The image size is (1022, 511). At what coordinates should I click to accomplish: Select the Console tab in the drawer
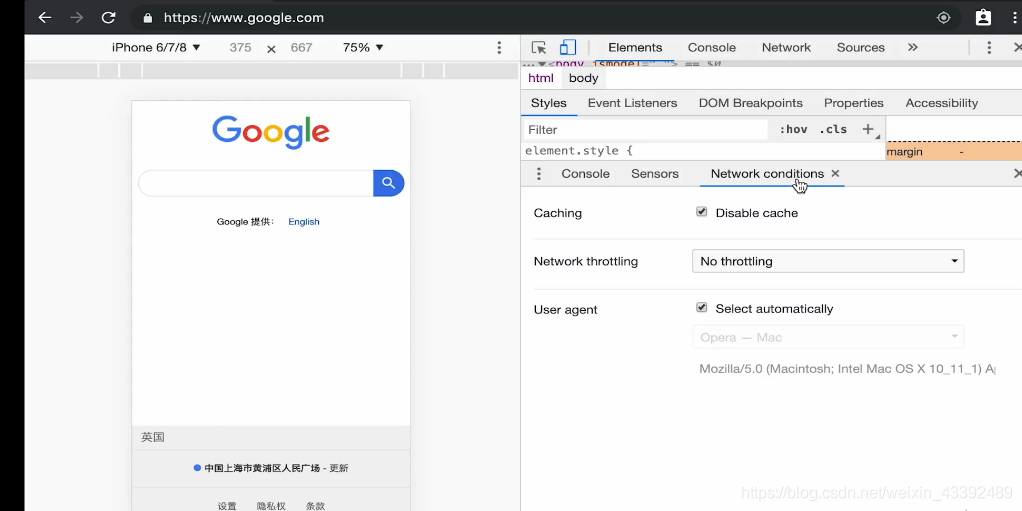click(585, 174)
